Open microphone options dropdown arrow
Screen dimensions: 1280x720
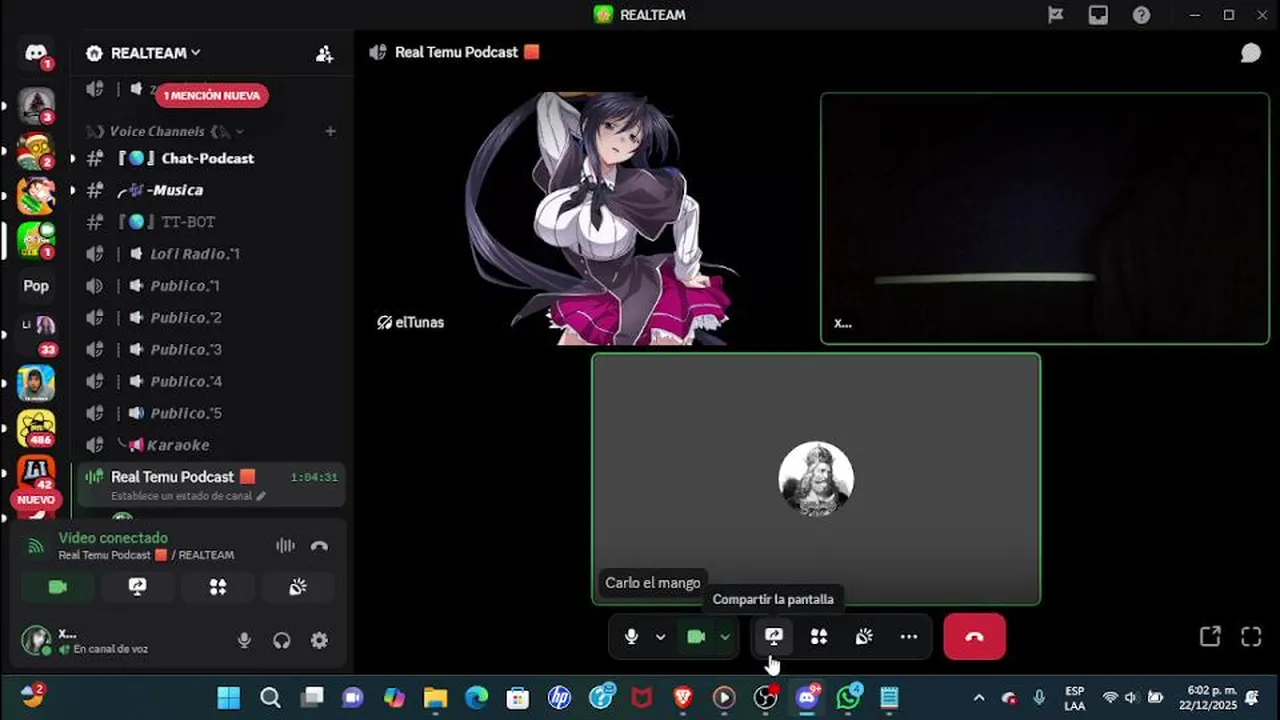point(660,637)
